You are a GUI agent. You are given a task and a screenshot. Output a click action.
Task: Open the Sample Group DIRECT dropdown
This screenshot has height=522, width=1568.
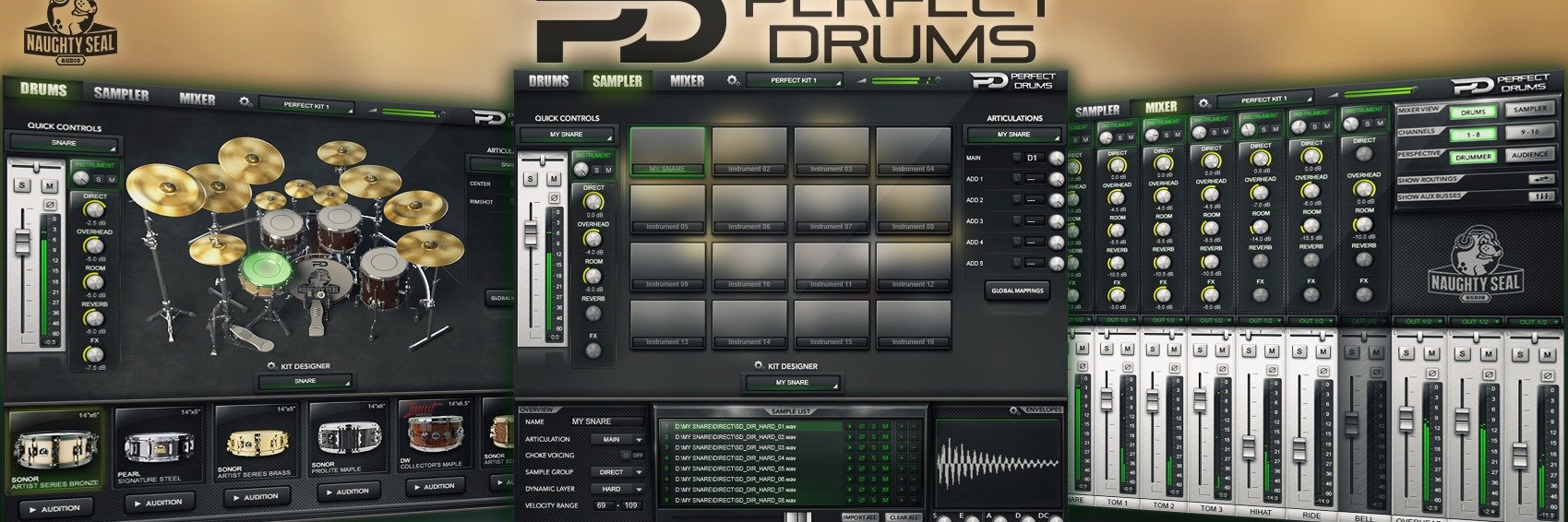617,471
